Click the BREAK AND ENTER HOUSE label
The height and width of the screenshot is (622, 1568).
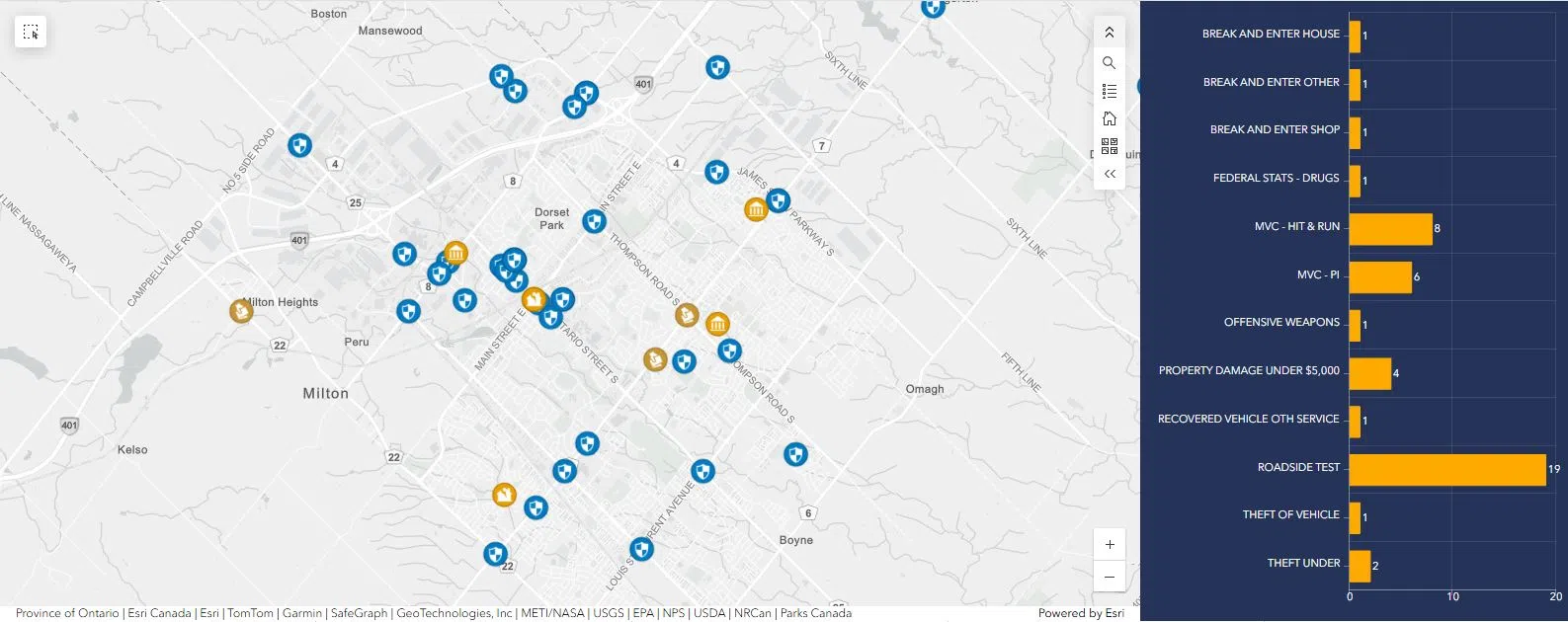click(1271, 34)
